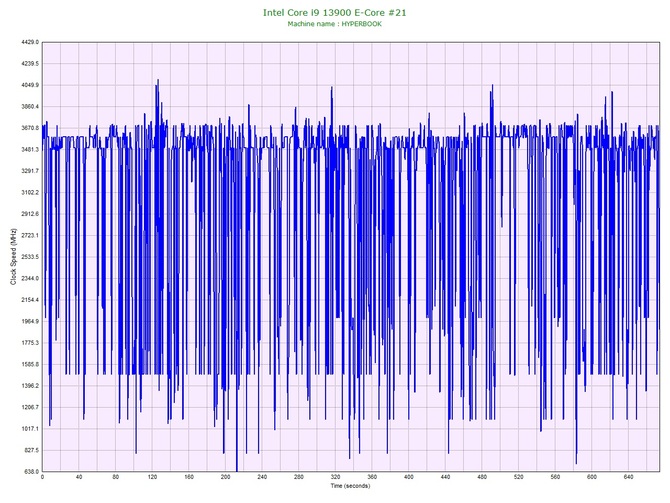Click the x-axis tick label '160'
The width and height of the screenshot is (670, 503).
189,477
